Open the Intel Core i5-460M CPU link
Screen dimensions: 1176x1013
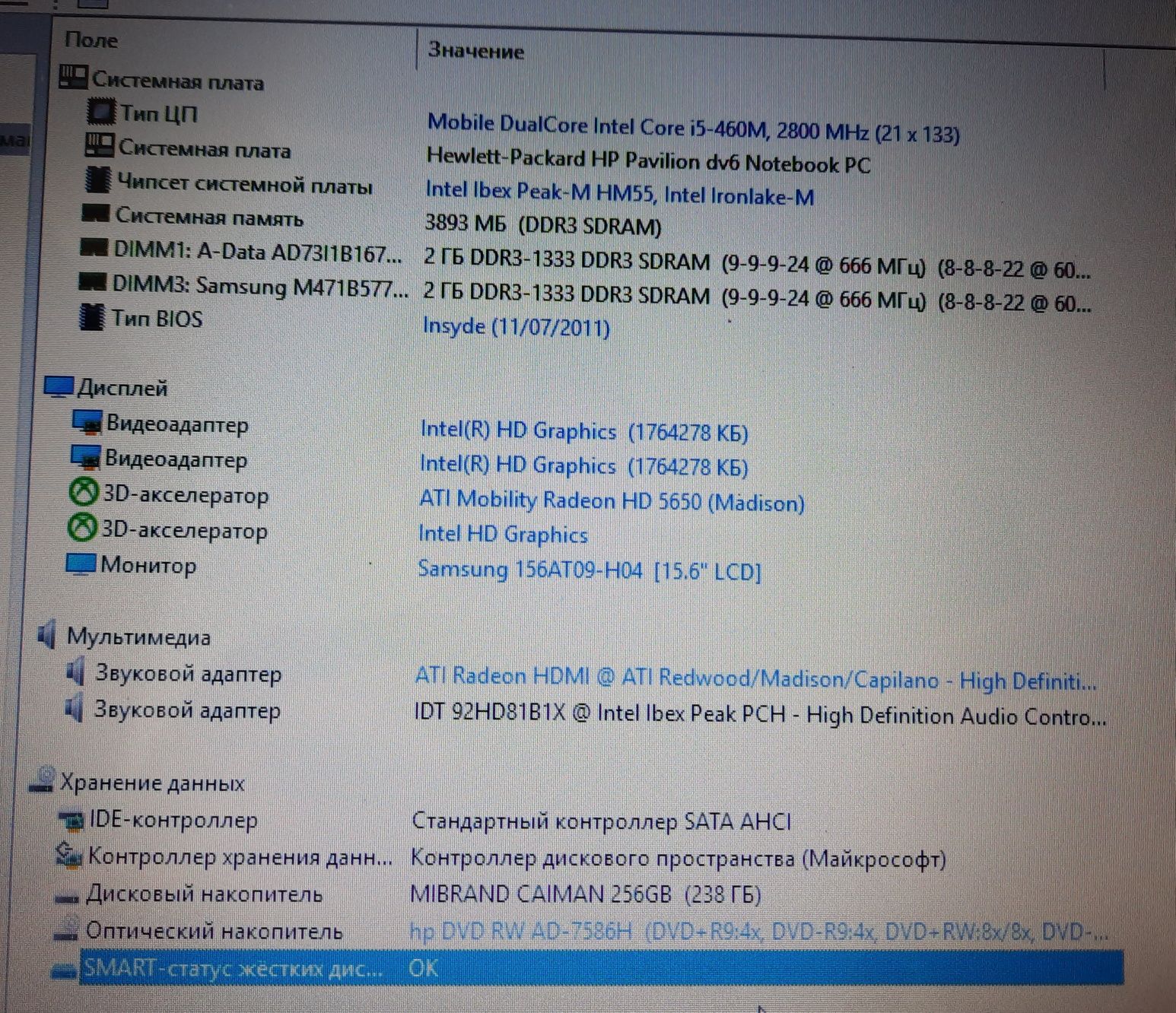click(x=694, y=129)
